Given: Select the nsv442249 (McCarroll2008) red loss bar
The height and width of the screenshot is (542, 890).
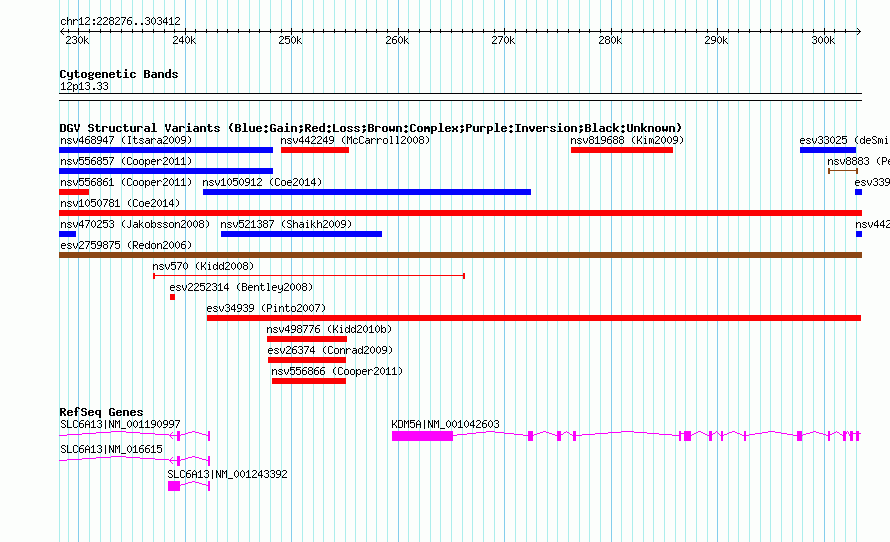Looking at the screenshot, I should click(x=314, y=150).
